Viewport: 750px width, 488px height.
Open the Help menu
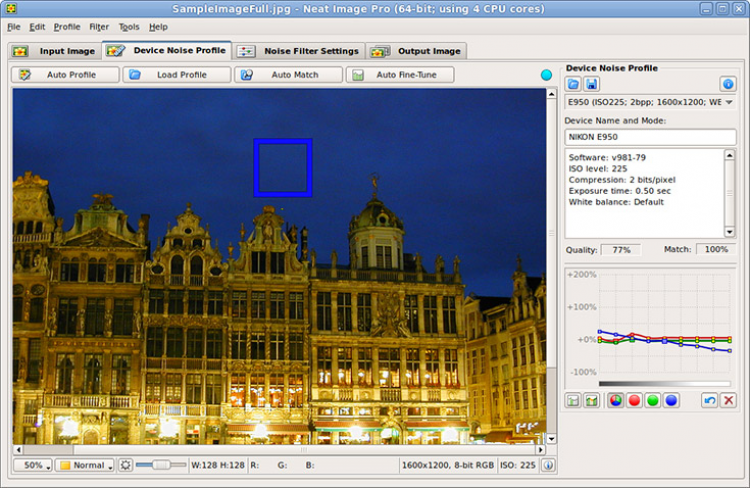[158, 27]
